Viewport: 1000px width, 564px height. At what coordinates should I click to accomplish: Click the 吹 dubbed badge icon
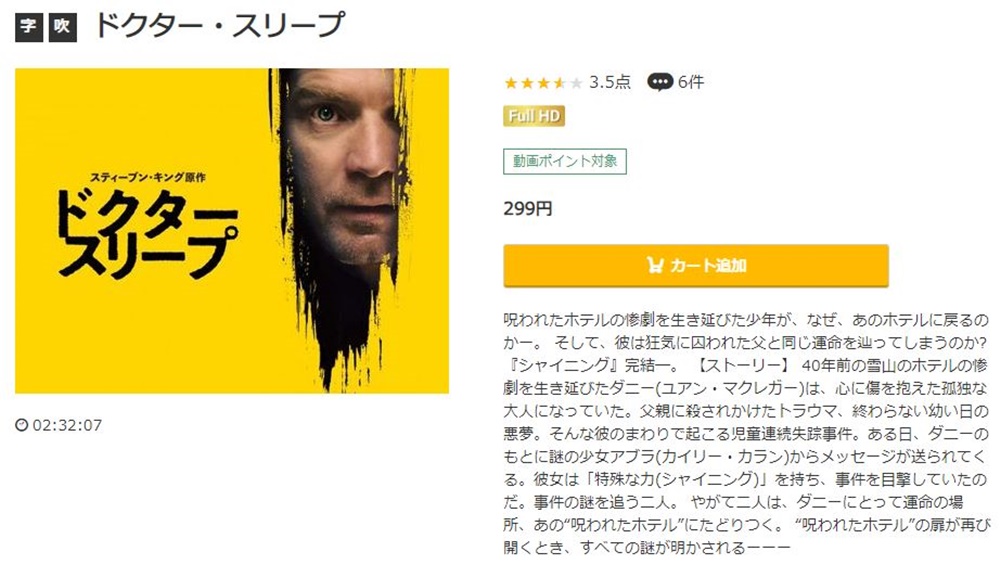pyautogui.click(x=62, y=26)
